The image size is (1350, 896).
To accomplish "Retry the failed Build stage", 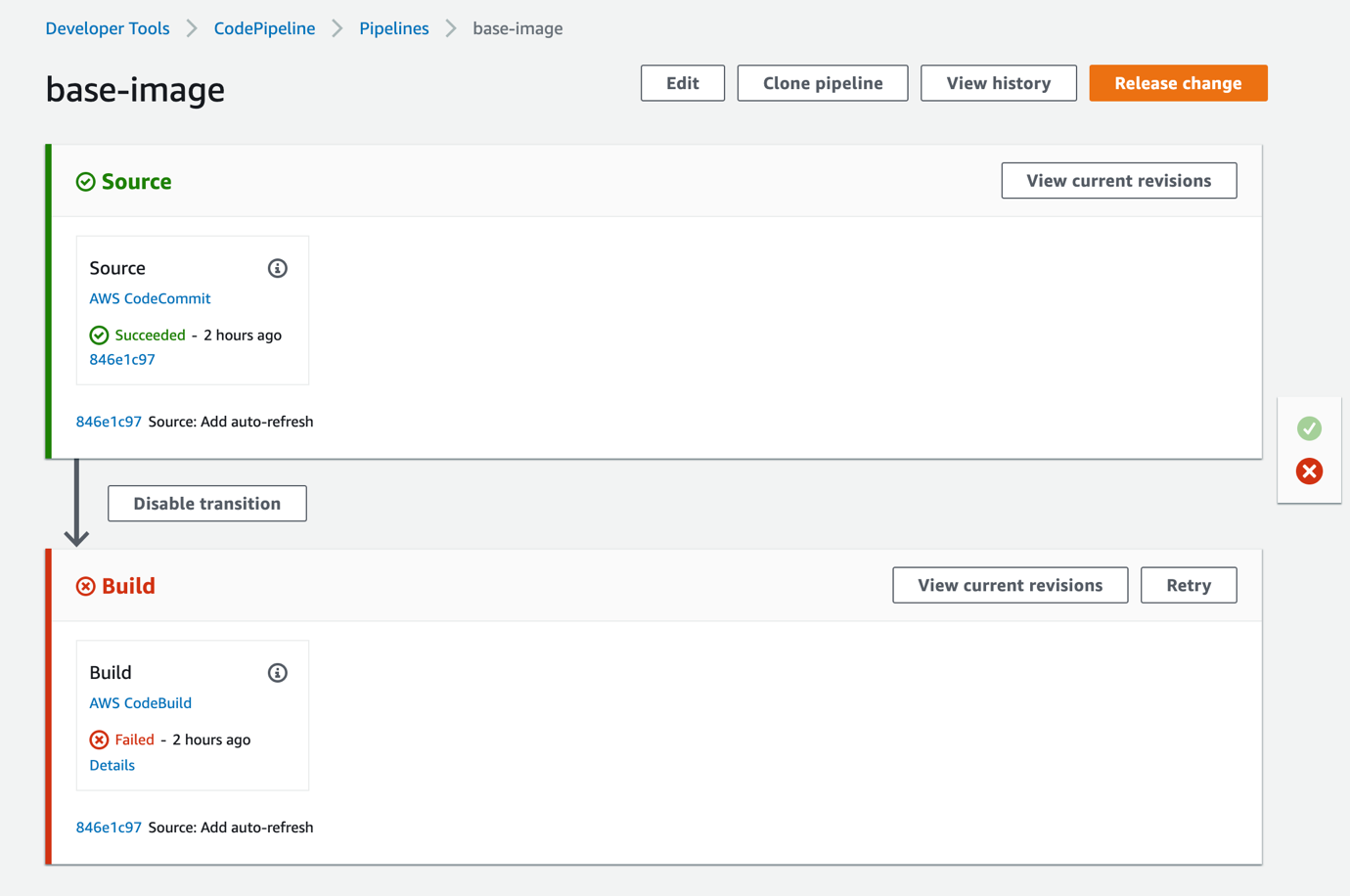I will coord(1189,585).
